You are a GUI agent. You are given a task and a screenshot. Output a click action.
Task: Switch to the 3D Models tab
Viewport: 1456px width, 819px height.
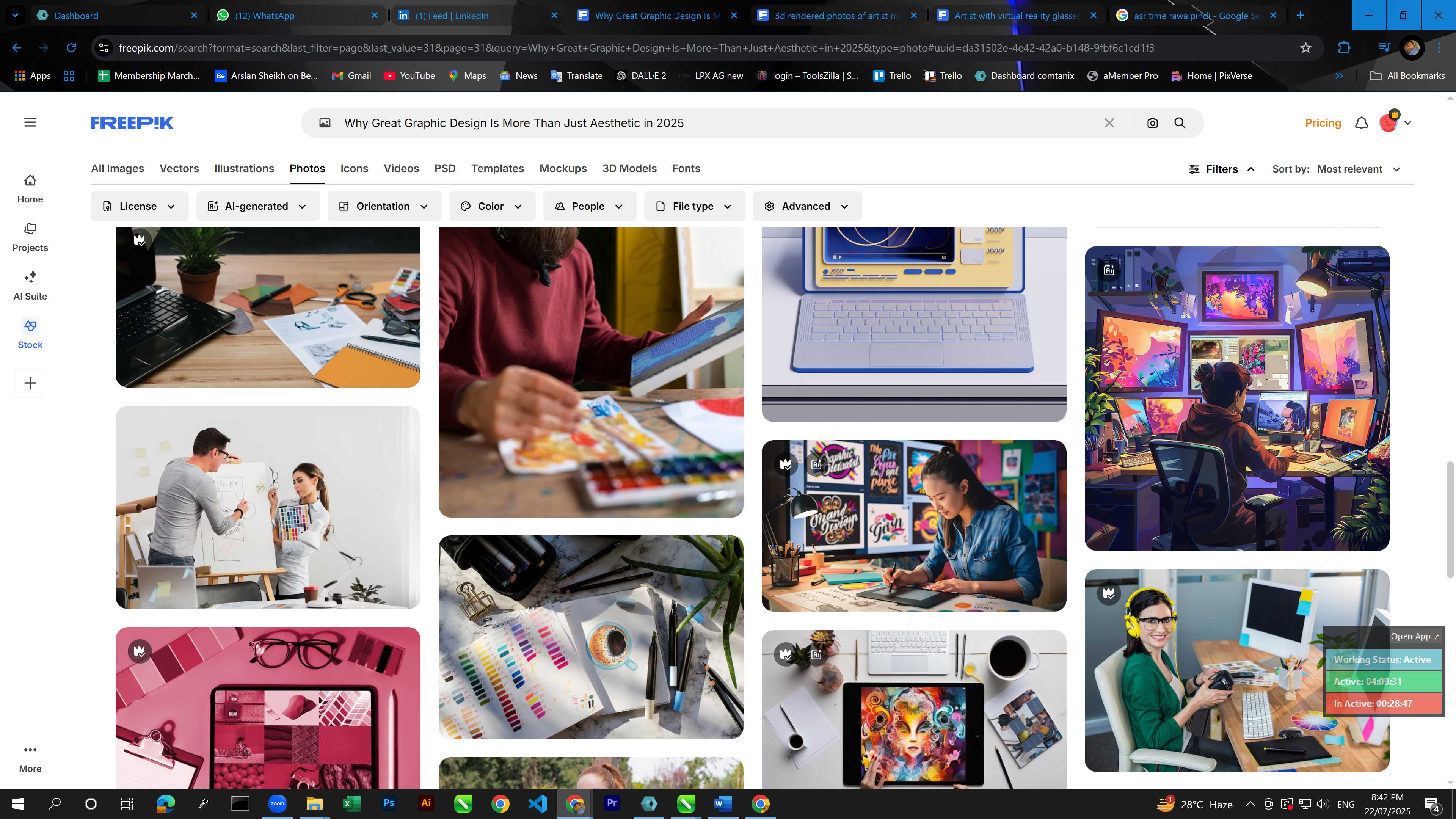629,168
